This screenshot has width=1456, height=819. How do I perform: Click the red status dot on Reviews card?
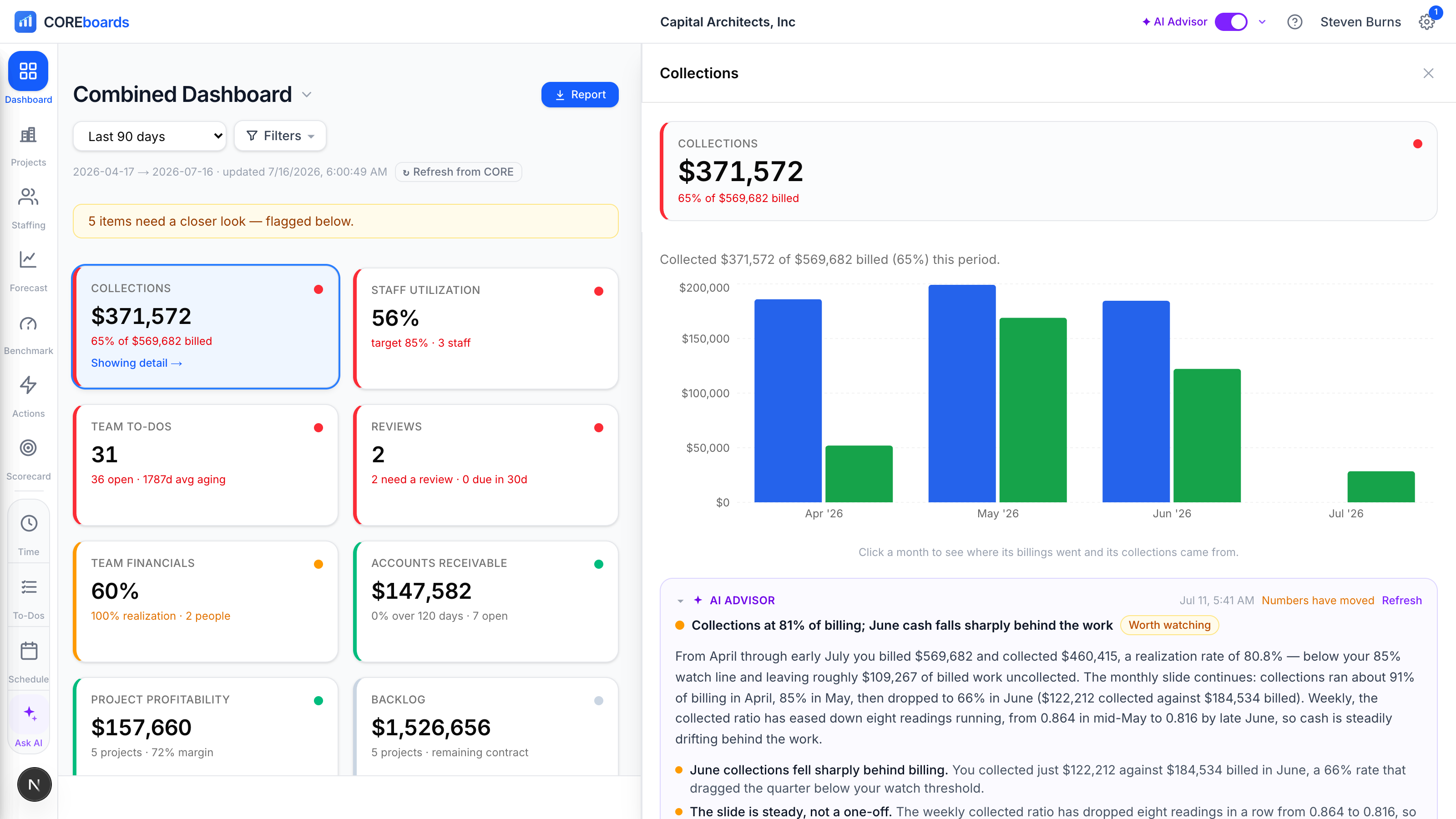(599, 428)
